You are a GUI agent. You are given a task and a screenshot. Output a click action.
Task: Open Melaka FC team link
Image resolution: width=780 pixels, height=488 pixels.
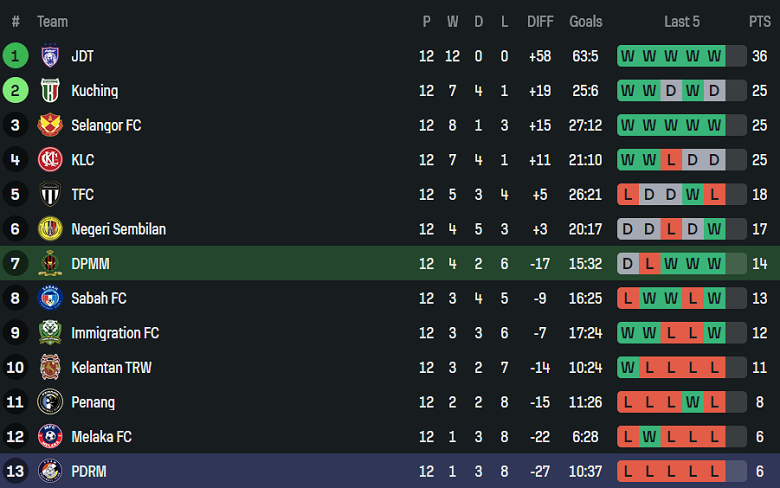(x=101, y=437)
